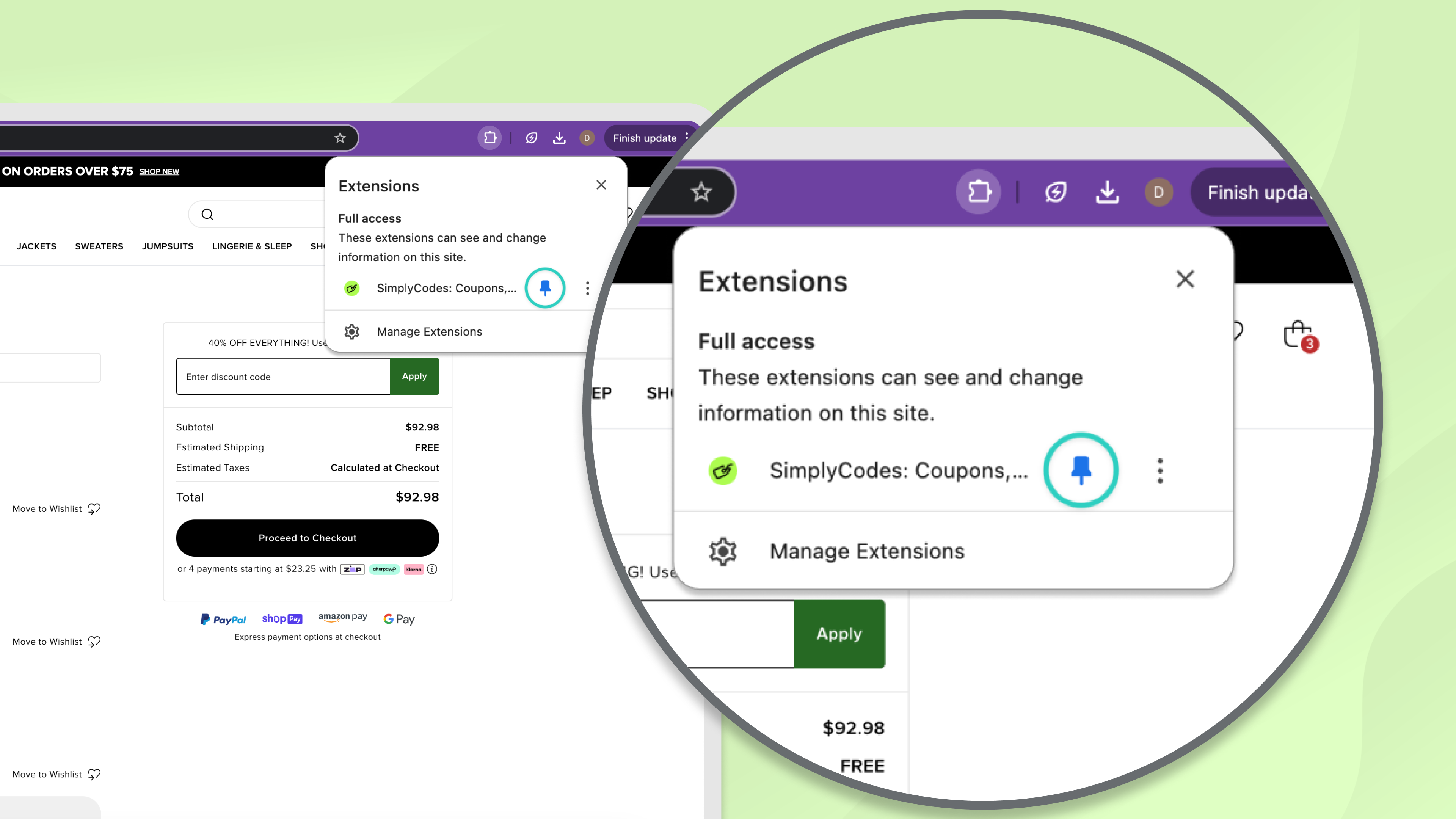Click the info icon after the Klarna logo
1456x819 pixels.
[432, 569]
